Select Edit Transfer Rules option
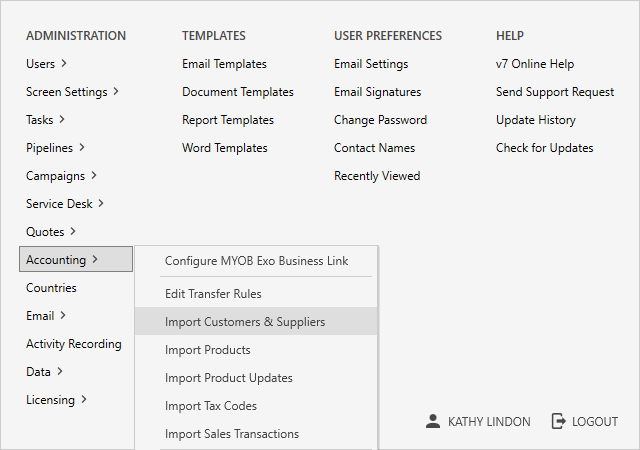The height and width of the screenshot is (450, 640). tap(213, 294)
